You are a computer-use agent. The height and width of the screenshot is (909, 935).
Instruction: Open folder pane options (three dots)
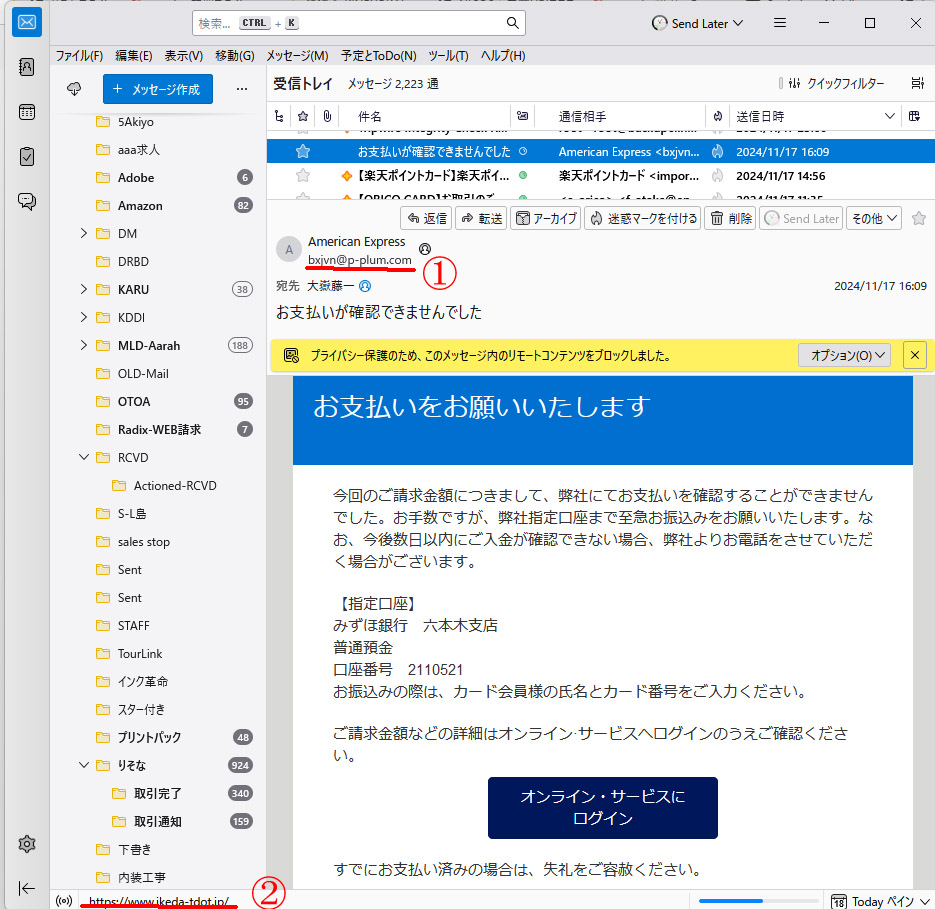coord(242,89)
